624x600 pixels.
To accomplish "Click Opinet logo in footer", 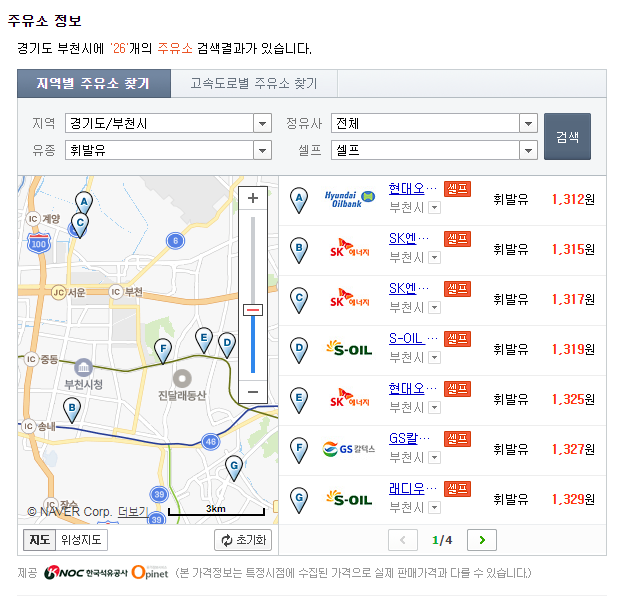I will point(150,572).
